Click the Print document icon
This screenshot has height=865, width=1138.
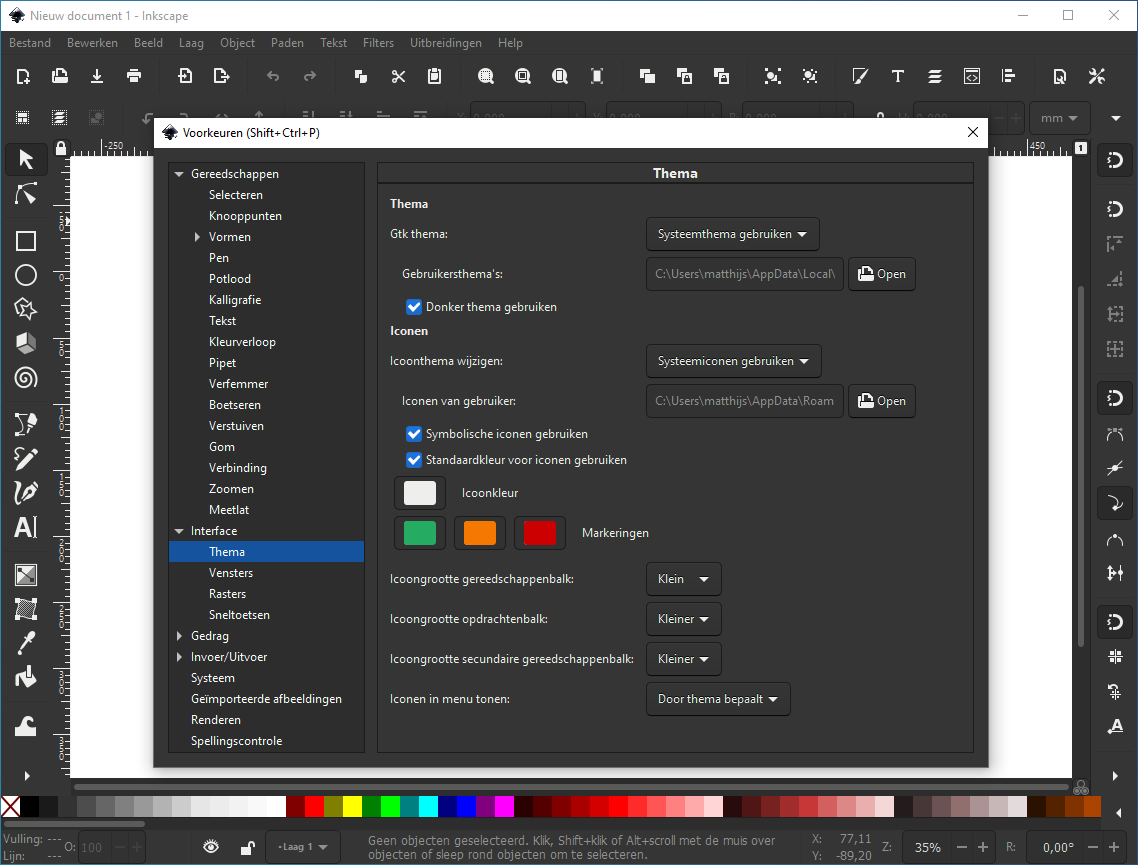(134, 76)
